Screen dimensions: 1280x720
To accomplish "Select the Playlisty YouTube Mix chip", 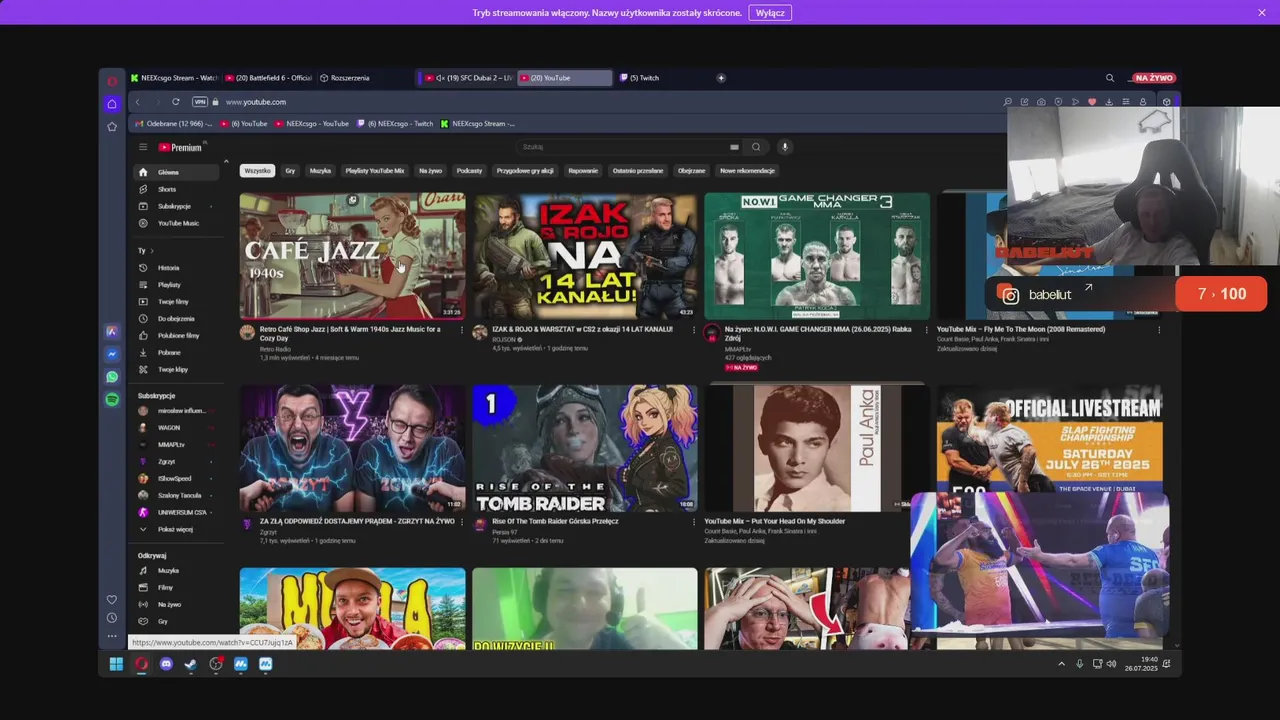I will point(375,171).
